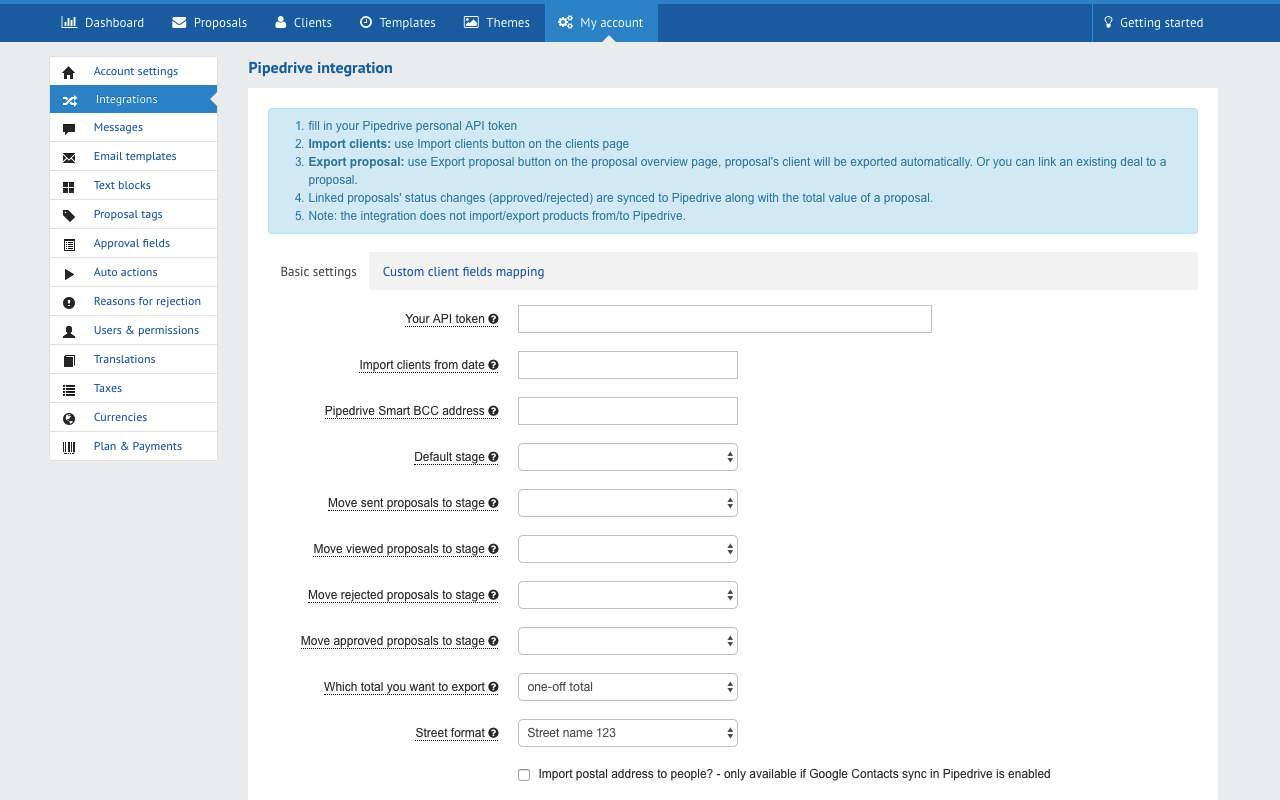Open Users & permissions in the sidebar
Image resolution: width=1280 pixels, height=800 pixels.
point(133,330)
